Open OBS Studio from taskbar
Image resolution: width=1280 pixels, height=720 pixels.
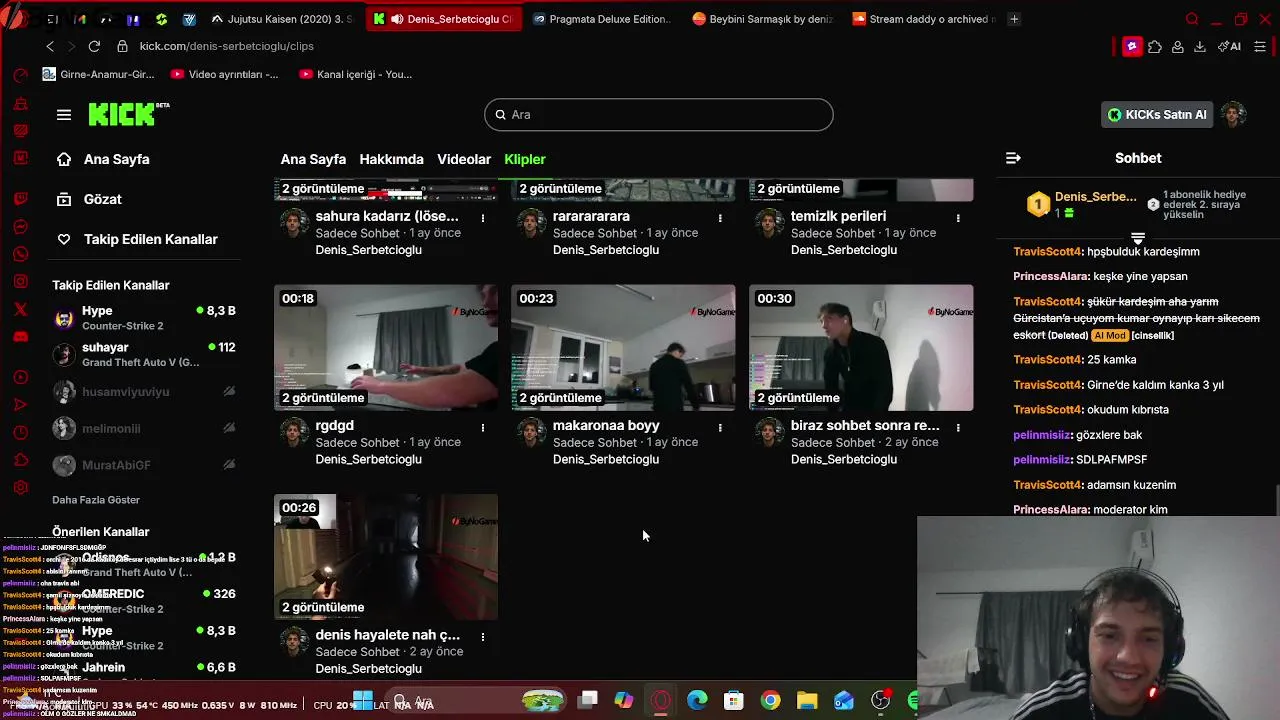coord(880,700)
